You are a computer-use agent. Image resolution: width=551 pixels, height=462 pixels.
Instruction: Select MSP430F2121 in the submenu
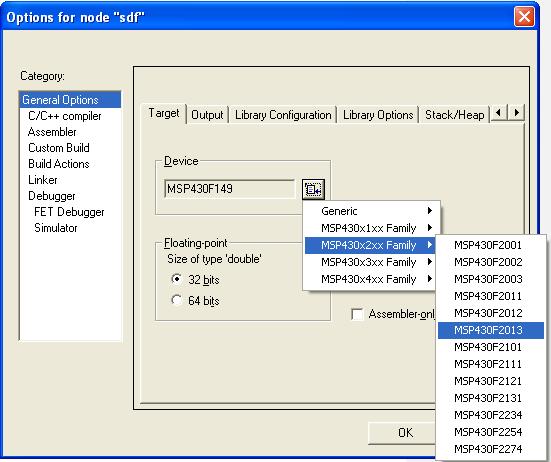coord(491,381)
